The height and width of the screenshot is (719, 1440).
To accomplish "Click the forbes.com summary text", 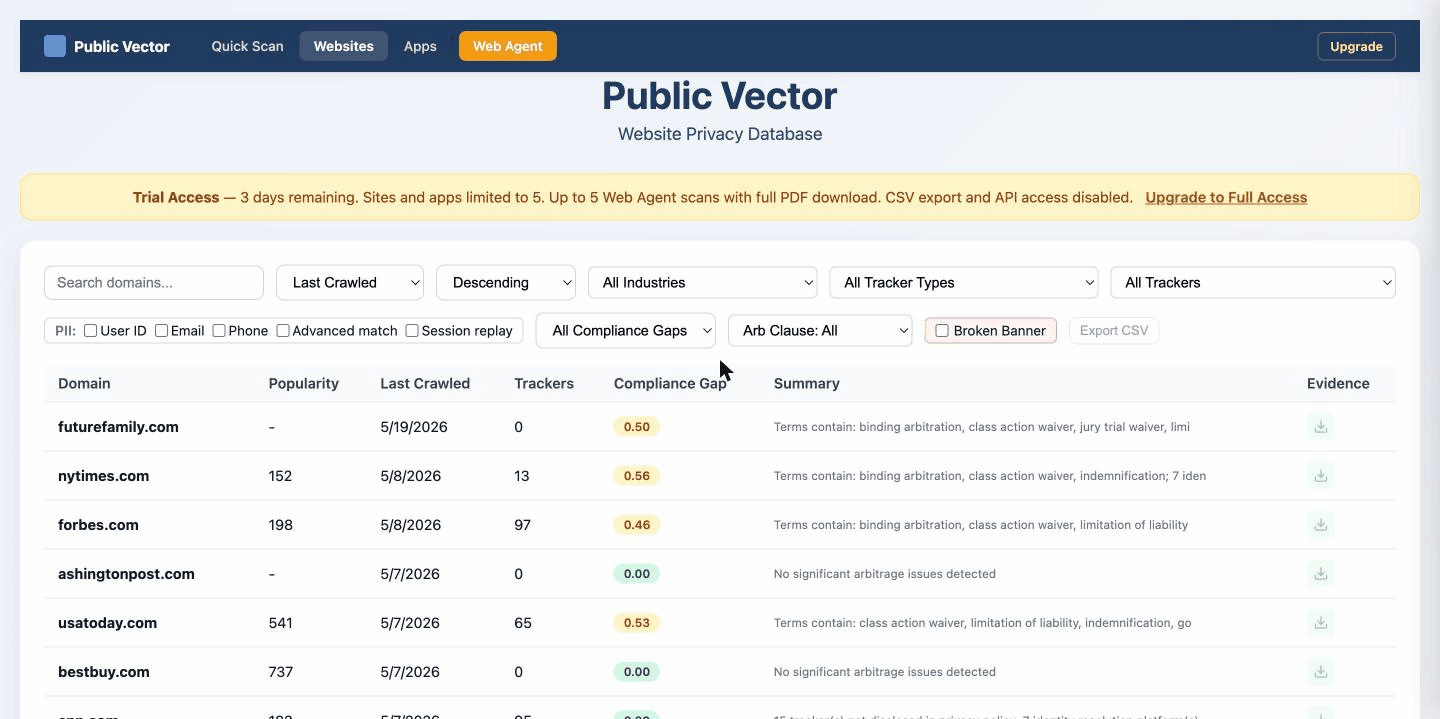I will (x=981, y=525).
